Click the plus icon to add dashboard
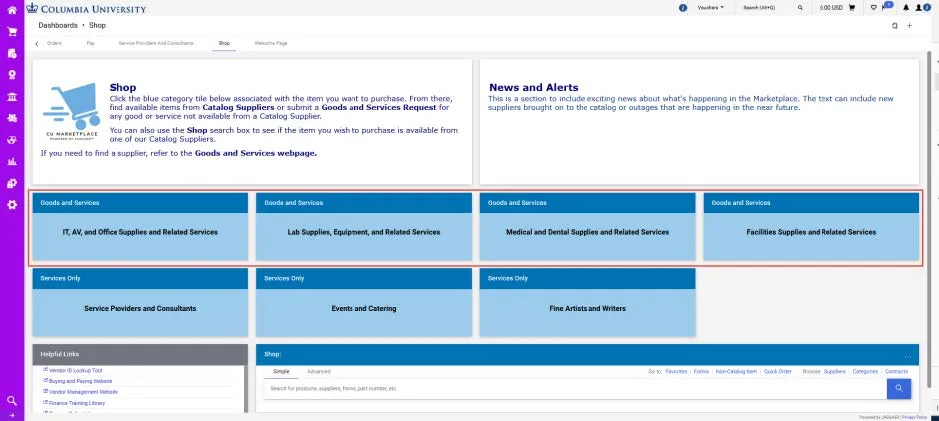The height and width of the screenshot is (421, 939). (x=909, y=26)
